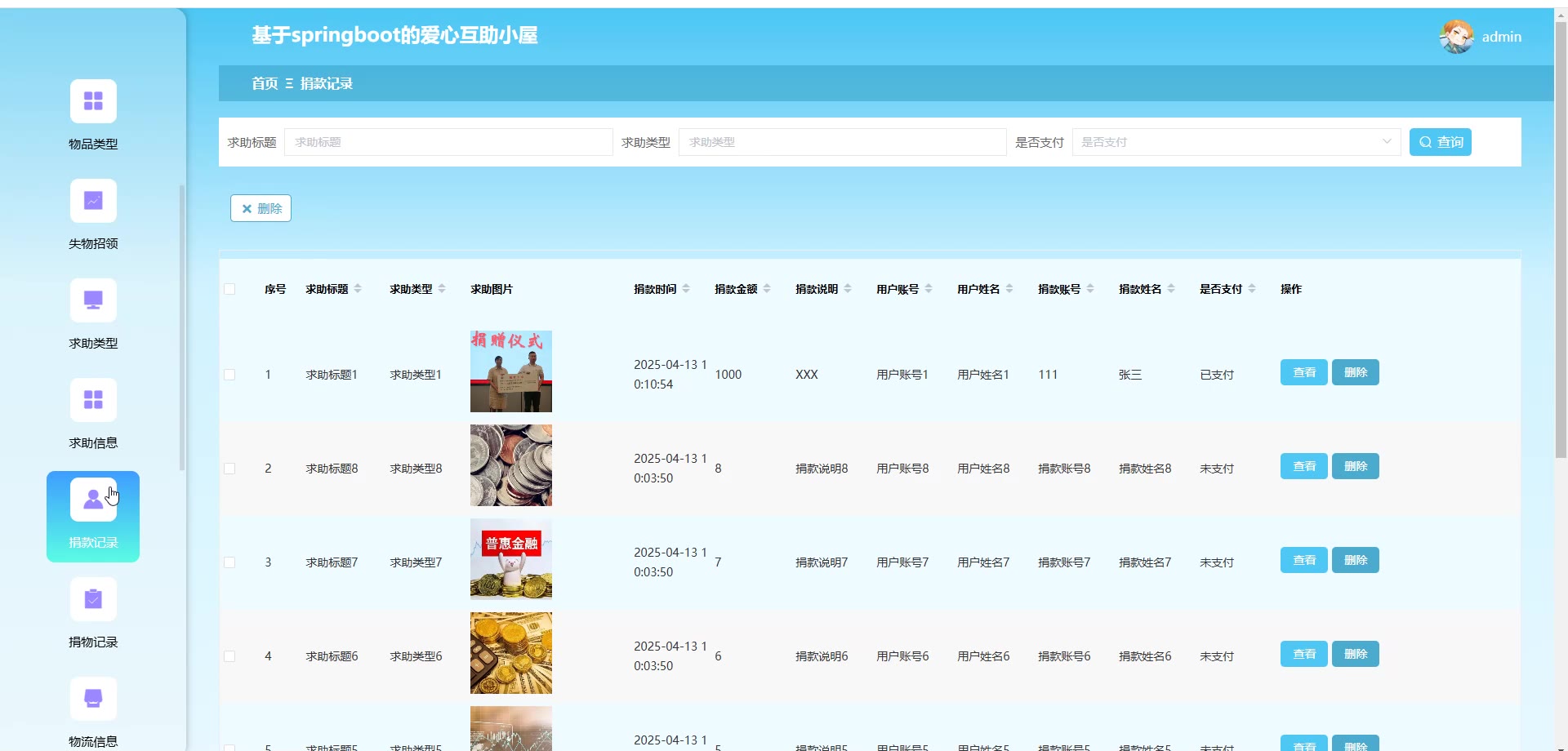Sort the 是否支付 column arrows
This screenshot has height=751, width=1568.
(x=1252, y=289)
